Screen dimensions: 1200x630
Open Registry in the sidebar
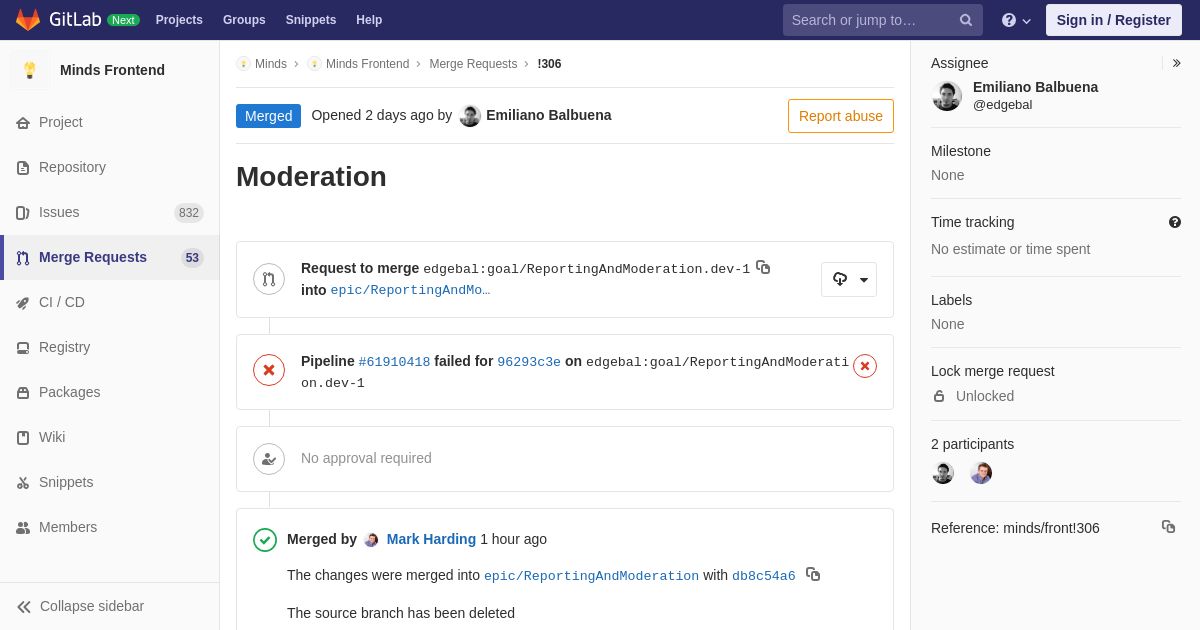pyautogui.click(x=110, y=347)
